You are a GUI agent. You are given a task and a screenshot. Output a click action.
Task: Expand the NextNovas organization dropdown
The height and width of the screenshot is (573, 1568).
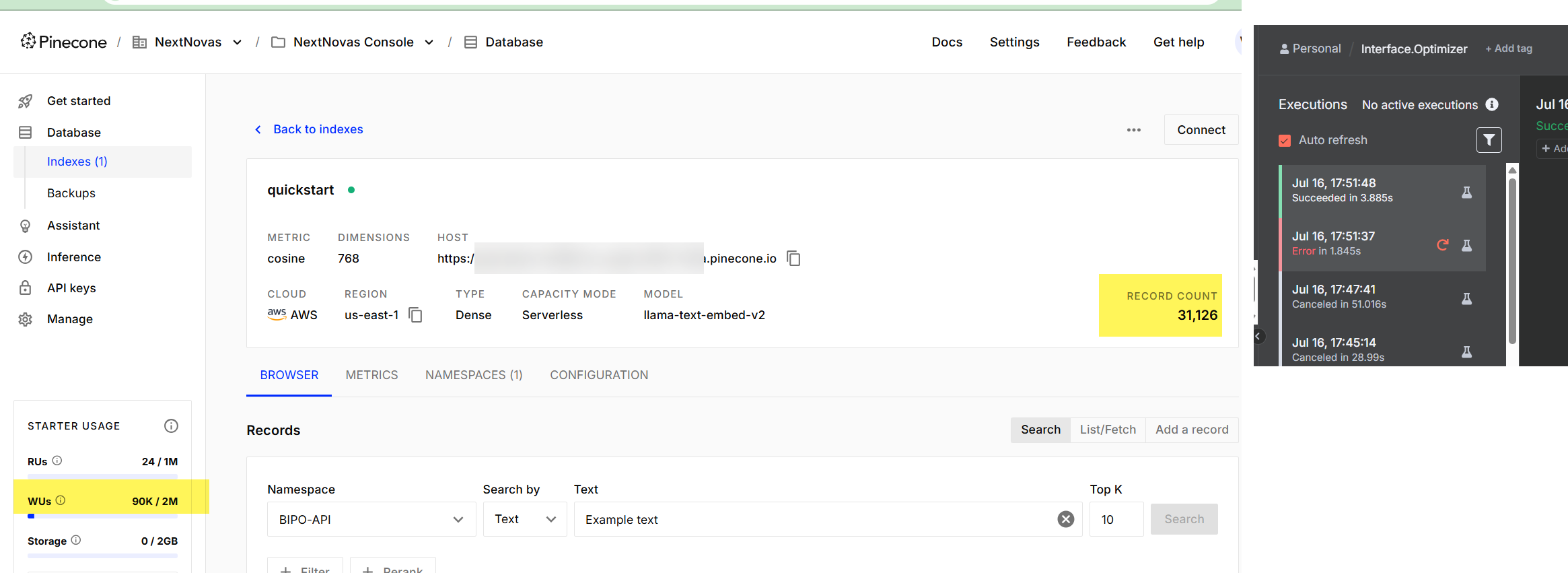tap(237, 42)
